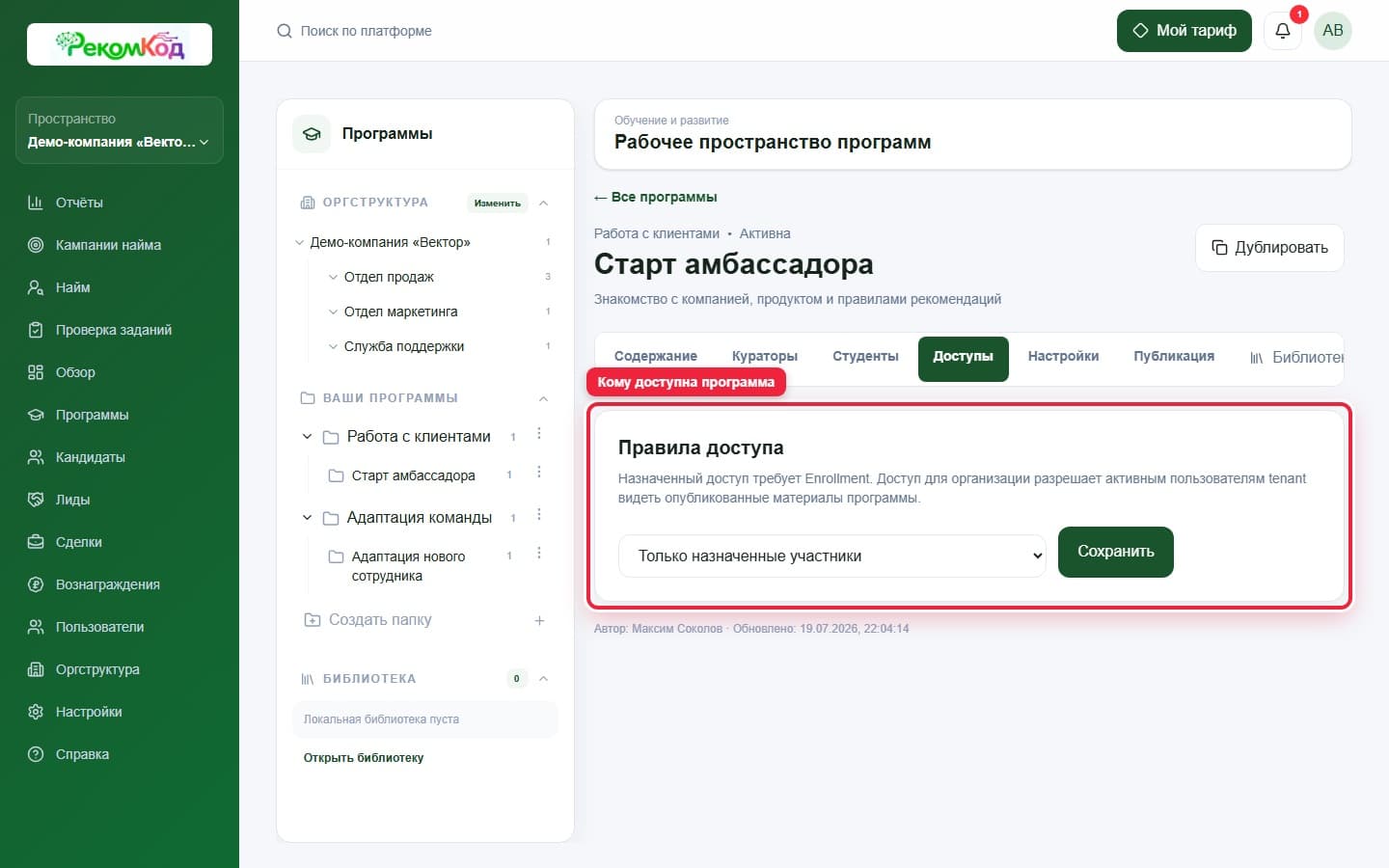This screenshot has height=868, width=1389.
Task: Collapse Демо-компания «Вектор» tree node
Action: click(299, 243)
